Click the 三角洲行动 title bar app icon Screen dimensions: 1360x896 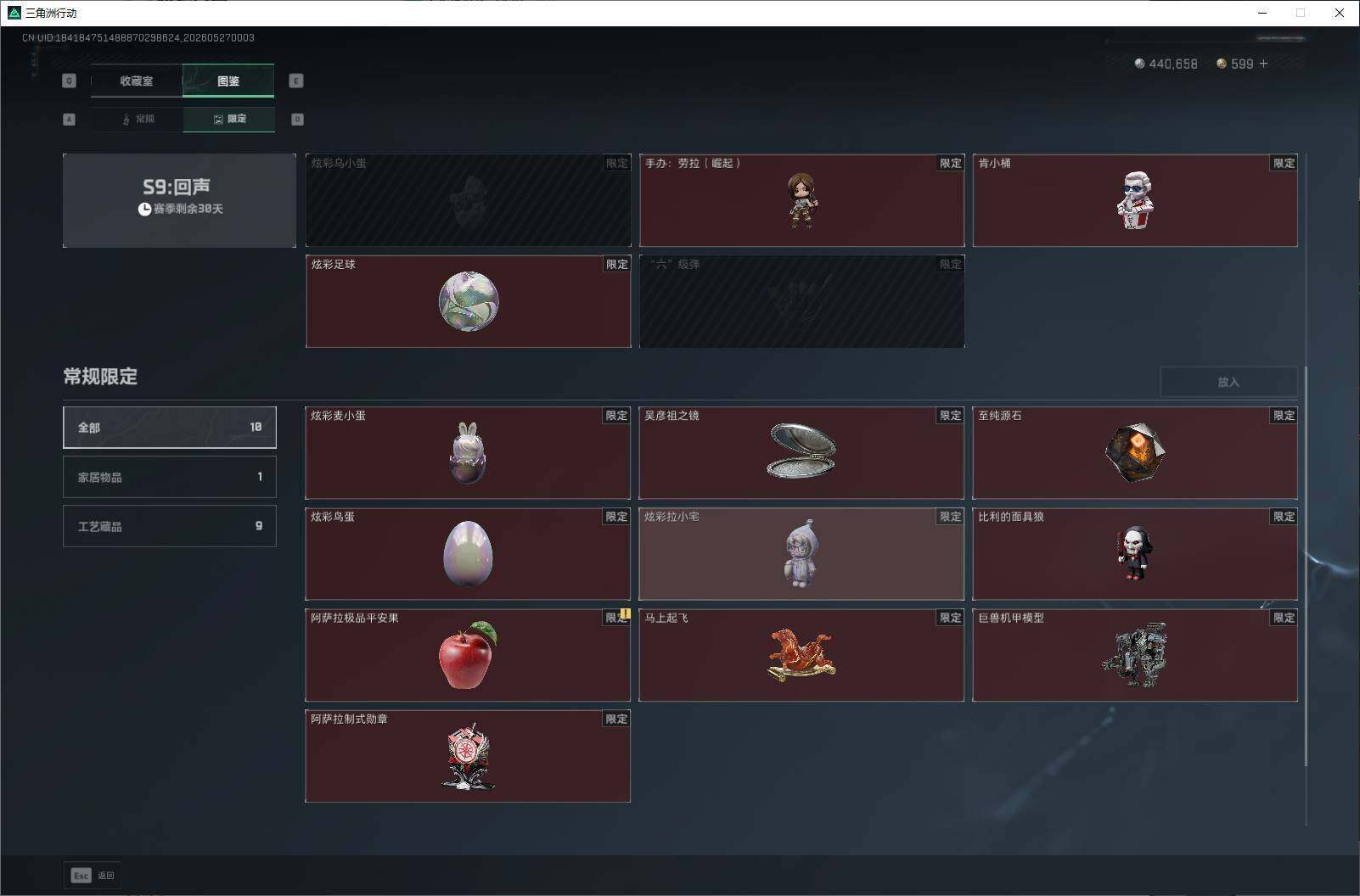14,13
